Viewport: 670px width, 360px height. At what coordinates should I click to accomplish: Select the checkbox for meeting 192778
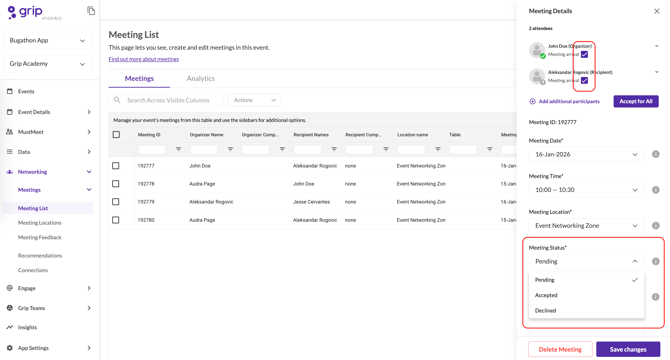116,184
